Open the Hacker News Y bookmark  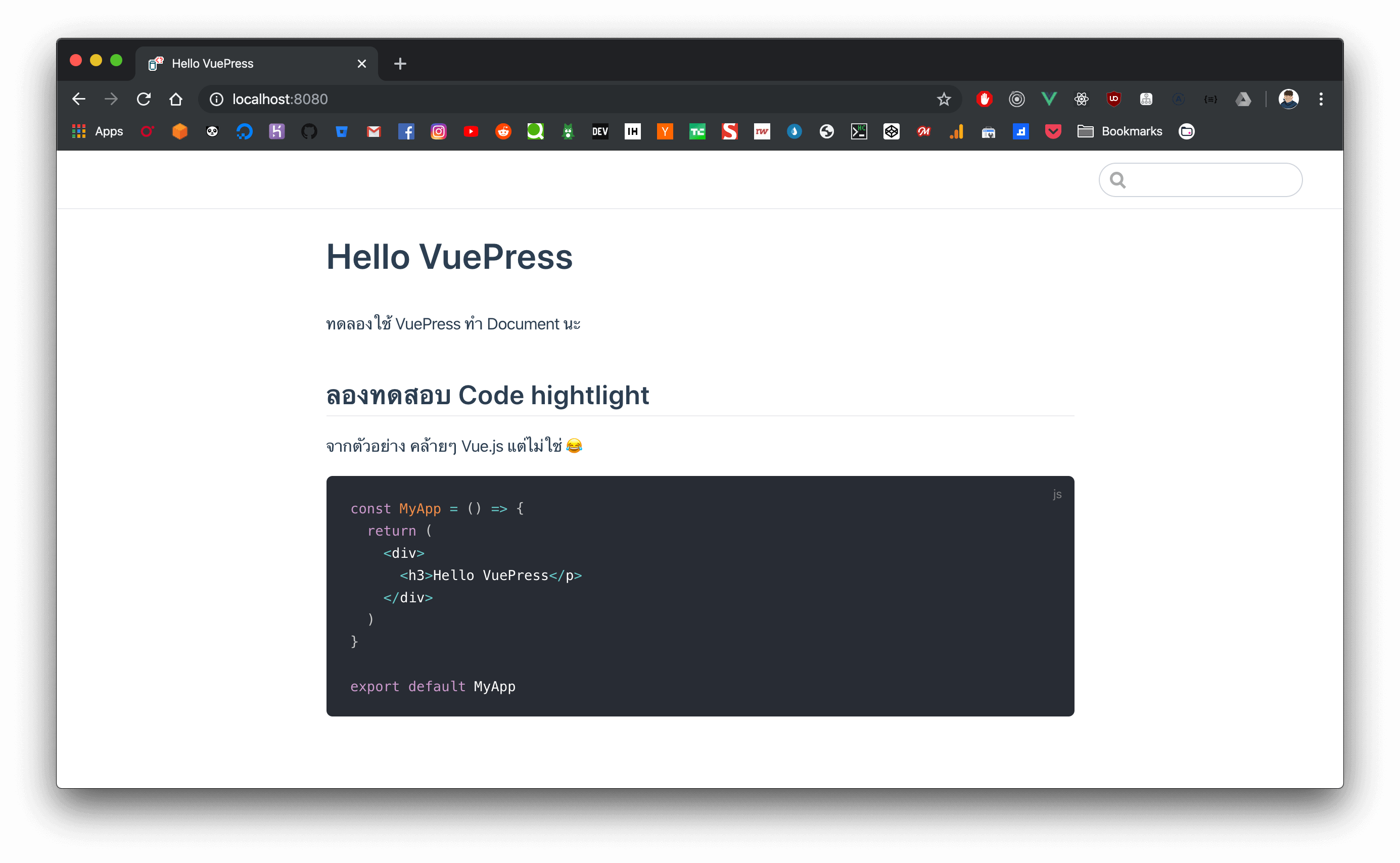(665, 131)
